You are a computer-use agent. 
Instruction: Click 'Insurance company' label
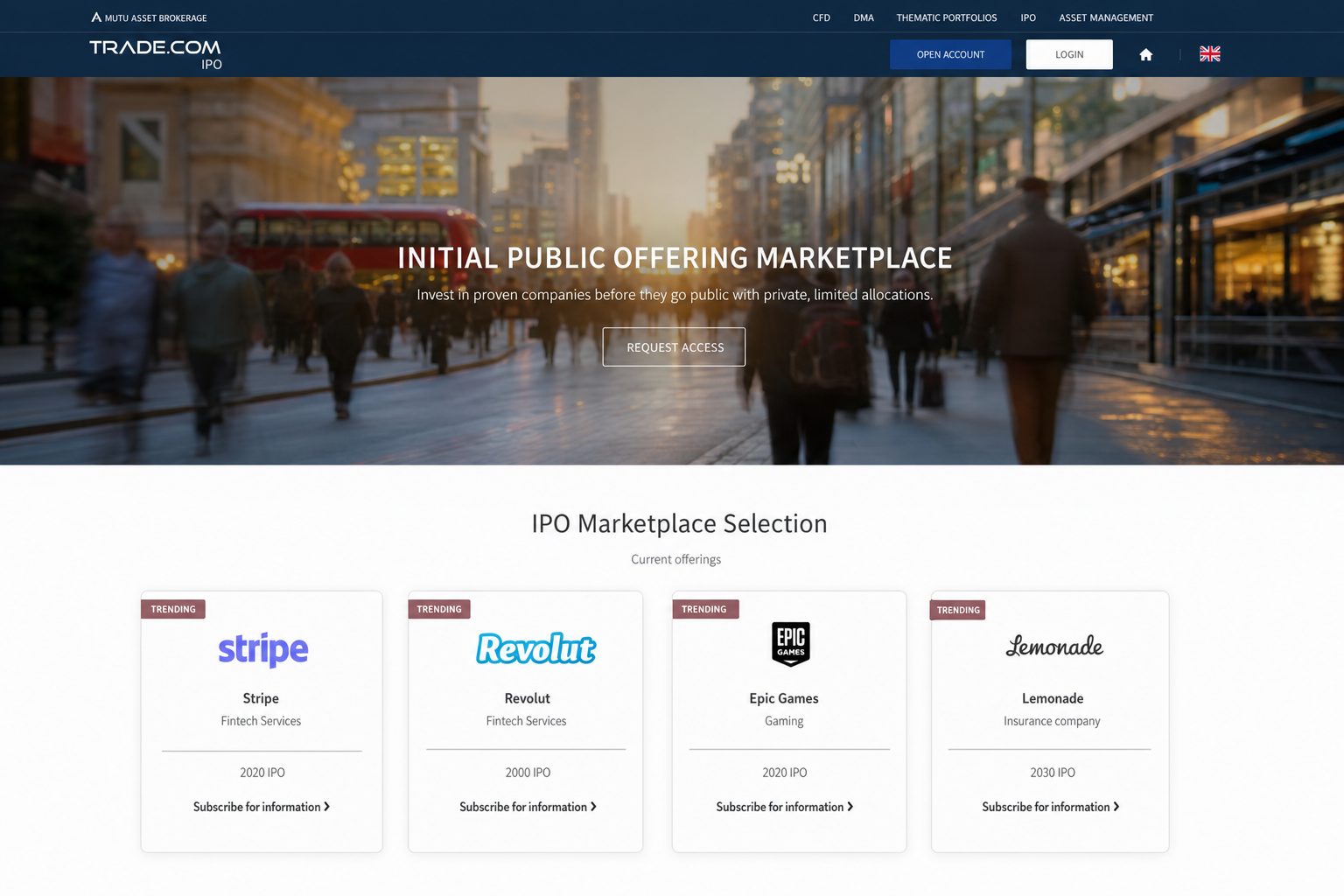pos(1052,721)
